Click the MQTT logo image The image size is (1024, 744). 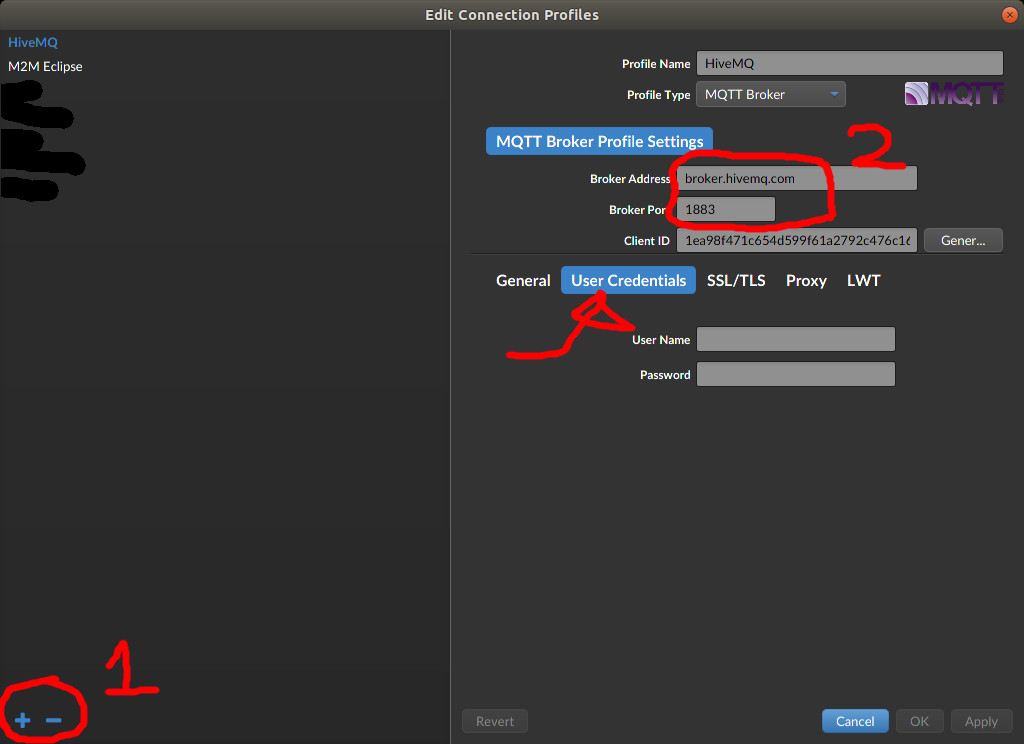point(954,94)
